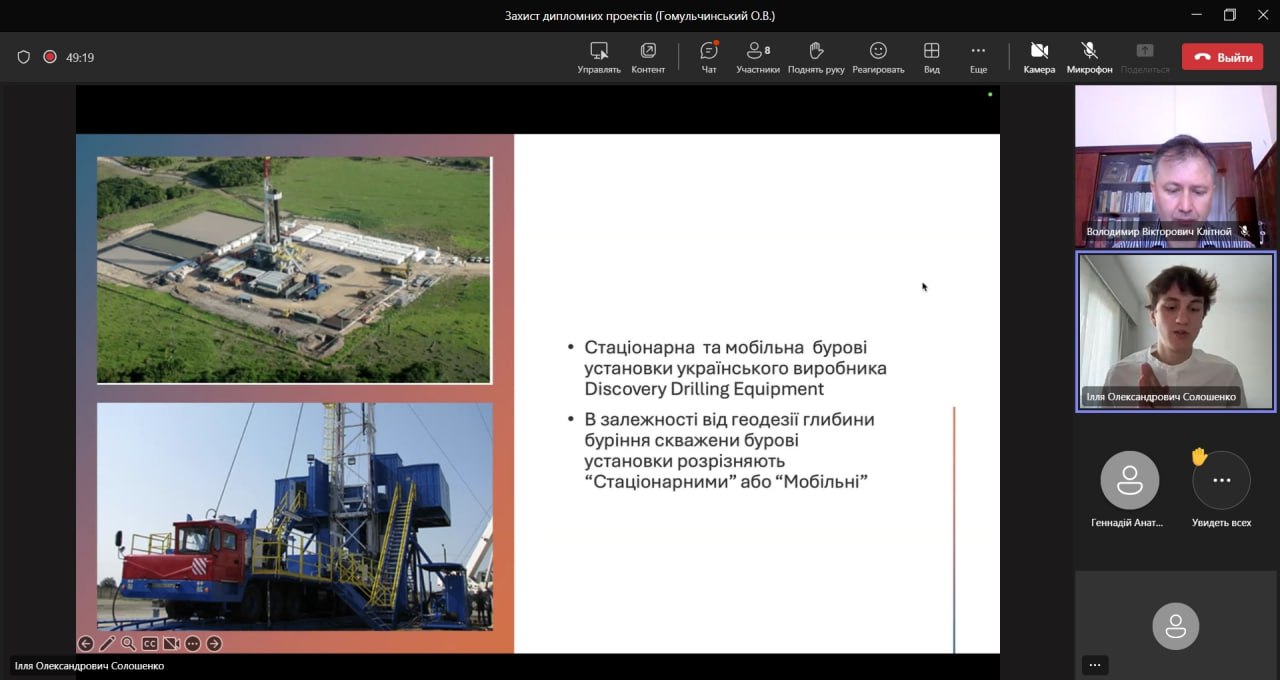Raise hand with Поднять руку

click(x=816, y=57)
